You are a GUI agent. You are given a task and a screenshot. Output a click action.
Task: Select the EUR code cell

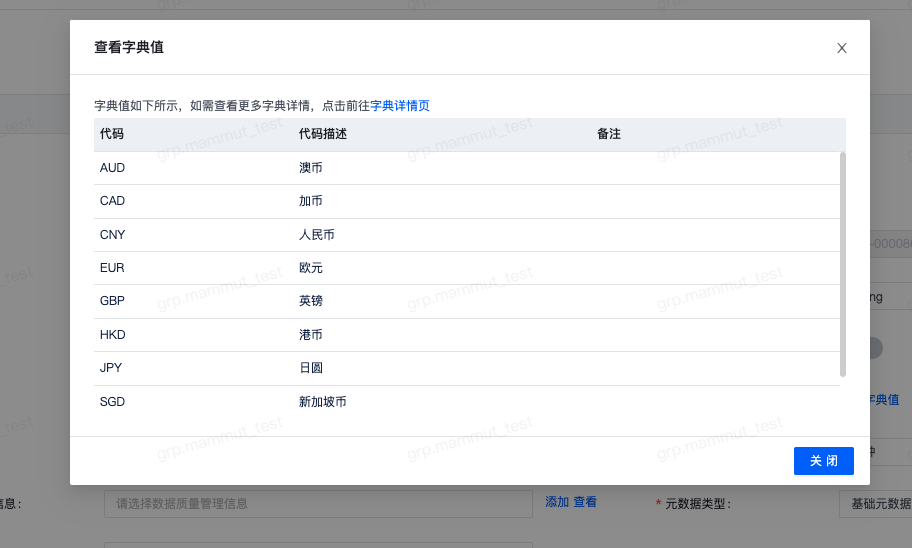pos(112,268)
